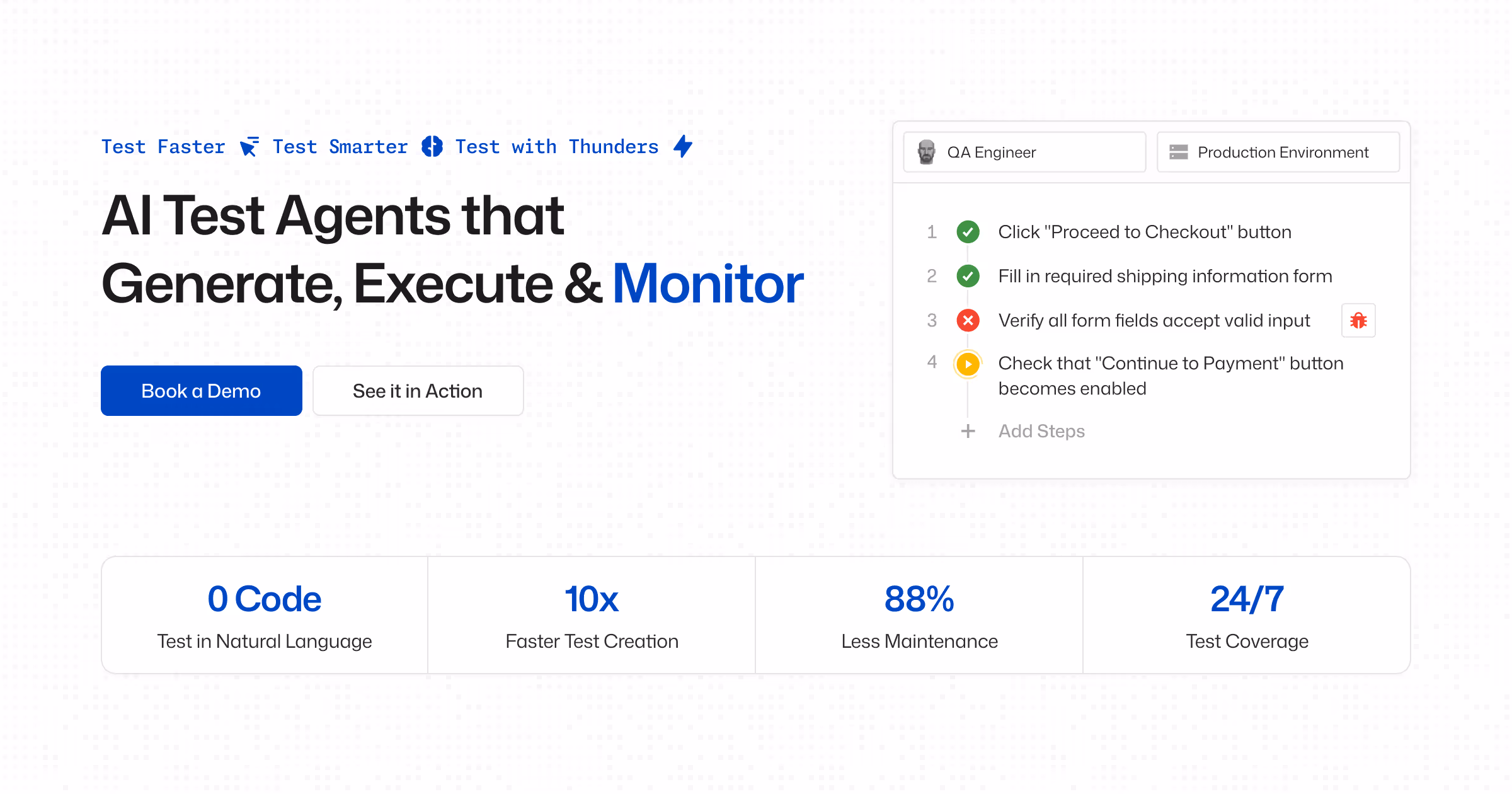Screen dimensions: 1512x794
Task: Open the QA Engineer selector
Action: [x=1024, y=152]
